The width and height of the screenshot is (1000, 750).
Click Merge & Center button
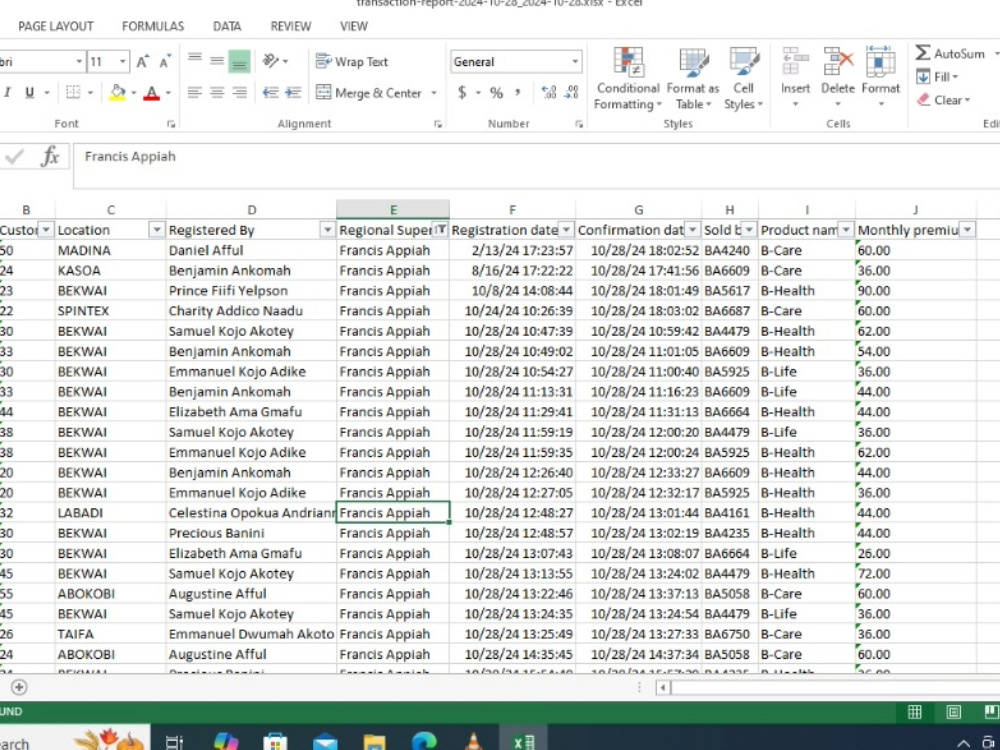[369, 93]
